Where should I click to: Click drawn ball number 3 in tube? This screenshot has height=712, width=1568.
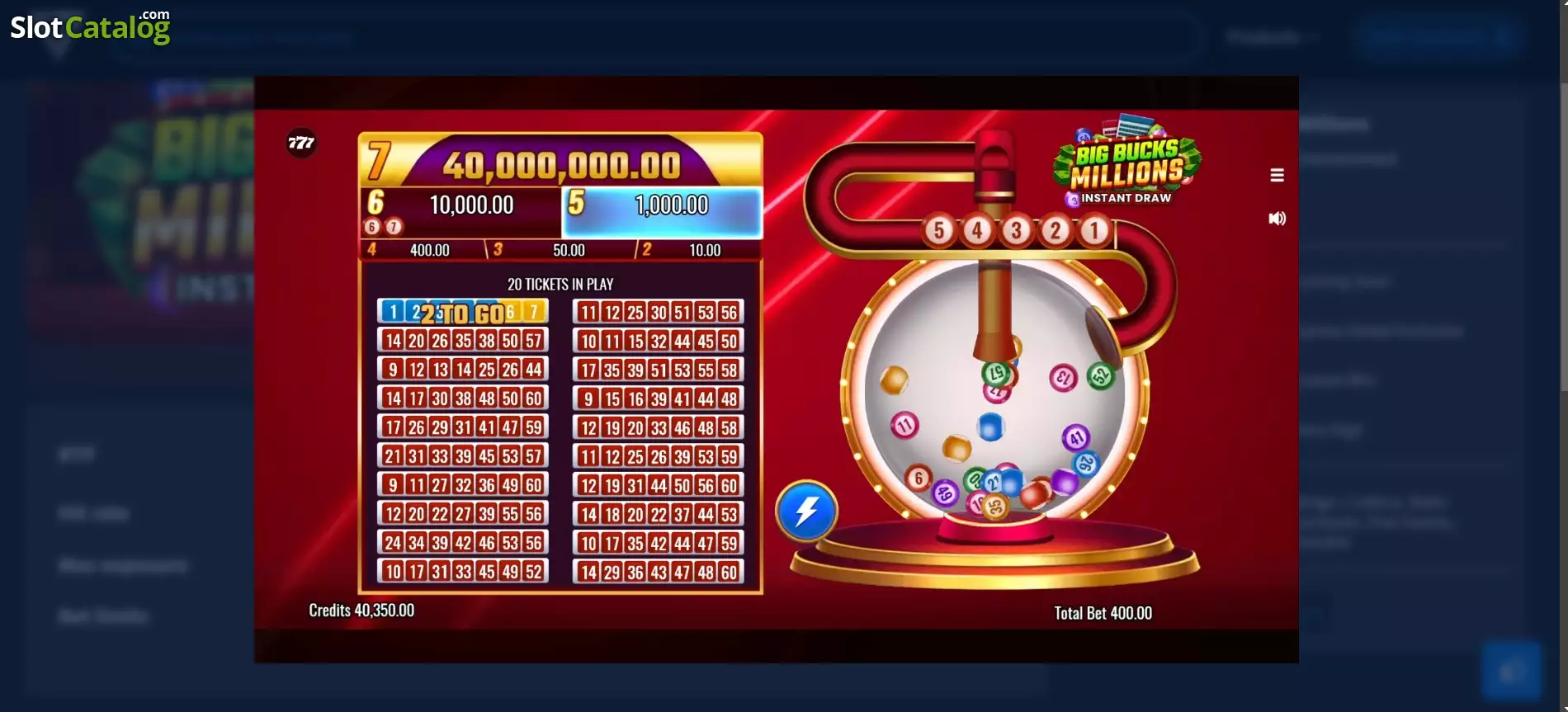click(x=1017, y=230)
